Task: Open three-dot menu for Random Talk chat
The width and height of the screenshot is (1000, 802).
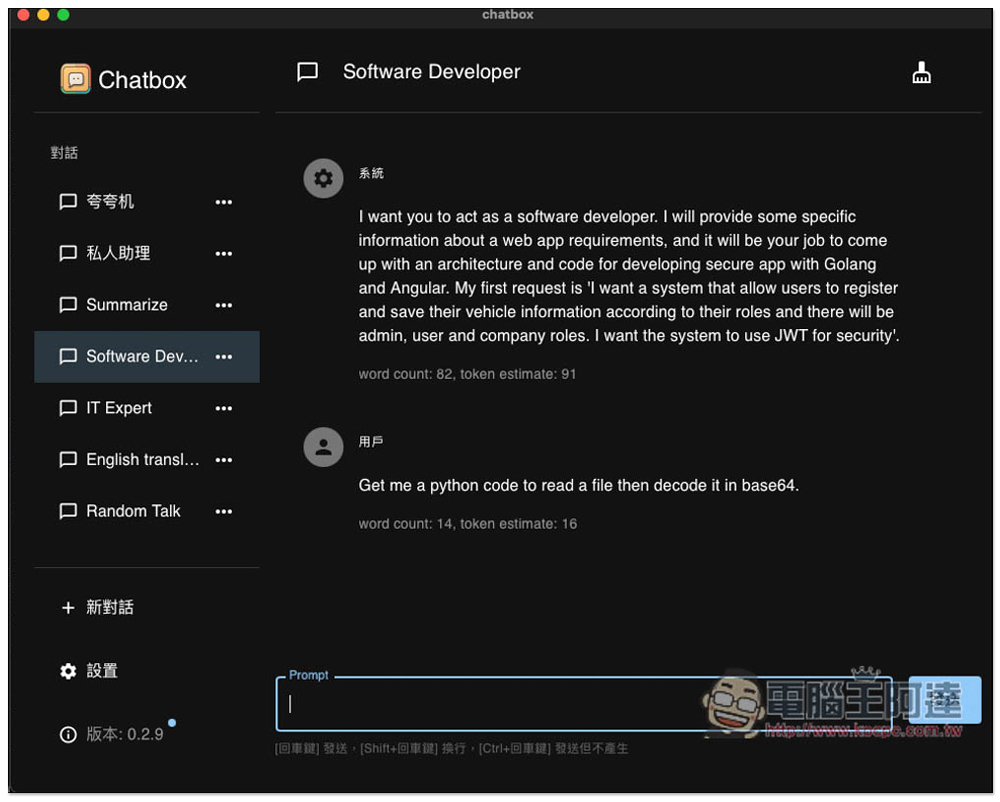Action: tap(224, 511)
